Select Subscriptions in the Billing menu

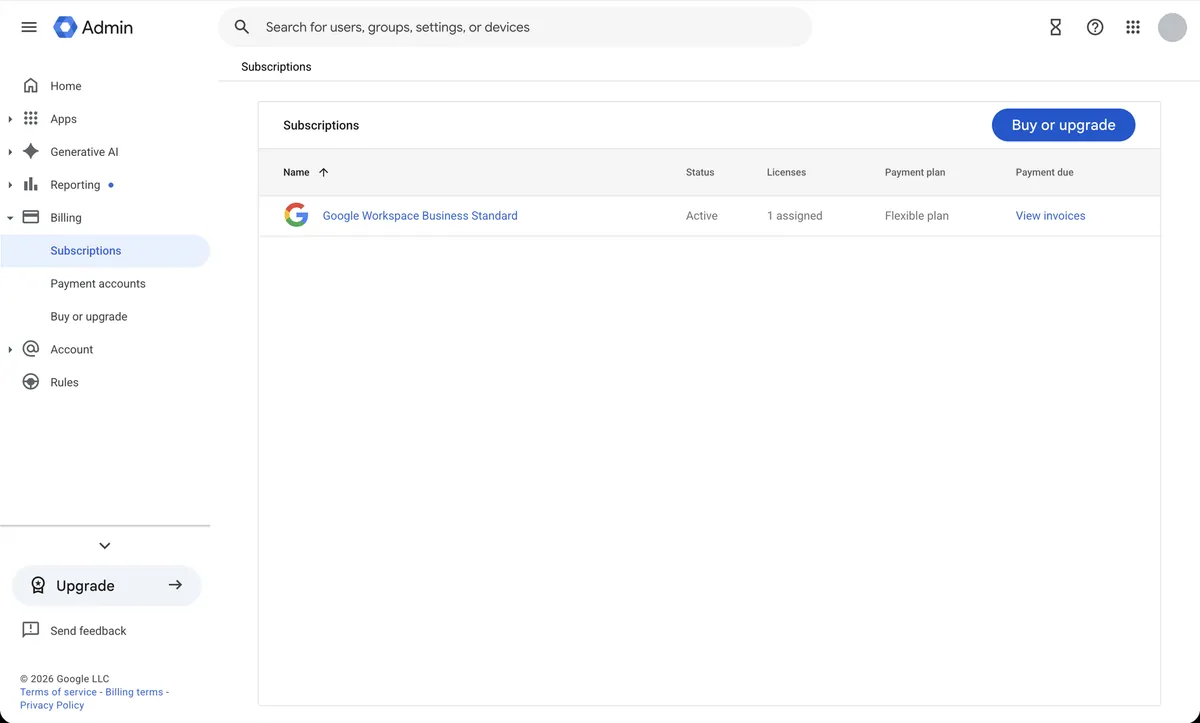pyautogui.click(x=105, y=251)
